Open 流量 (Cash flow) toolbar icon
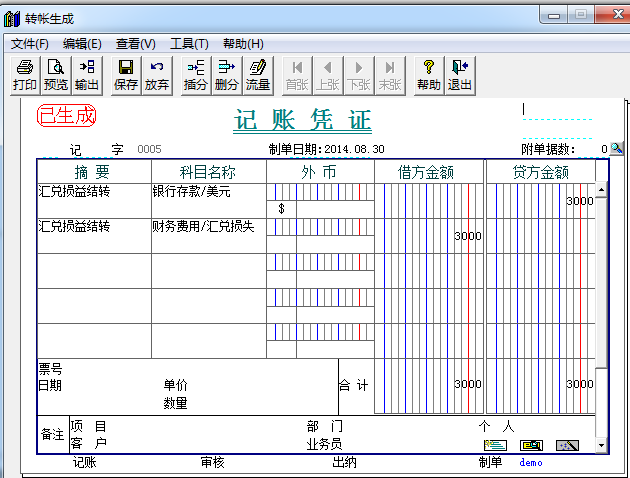The image size is (630, 478). (x=258, y=75)
